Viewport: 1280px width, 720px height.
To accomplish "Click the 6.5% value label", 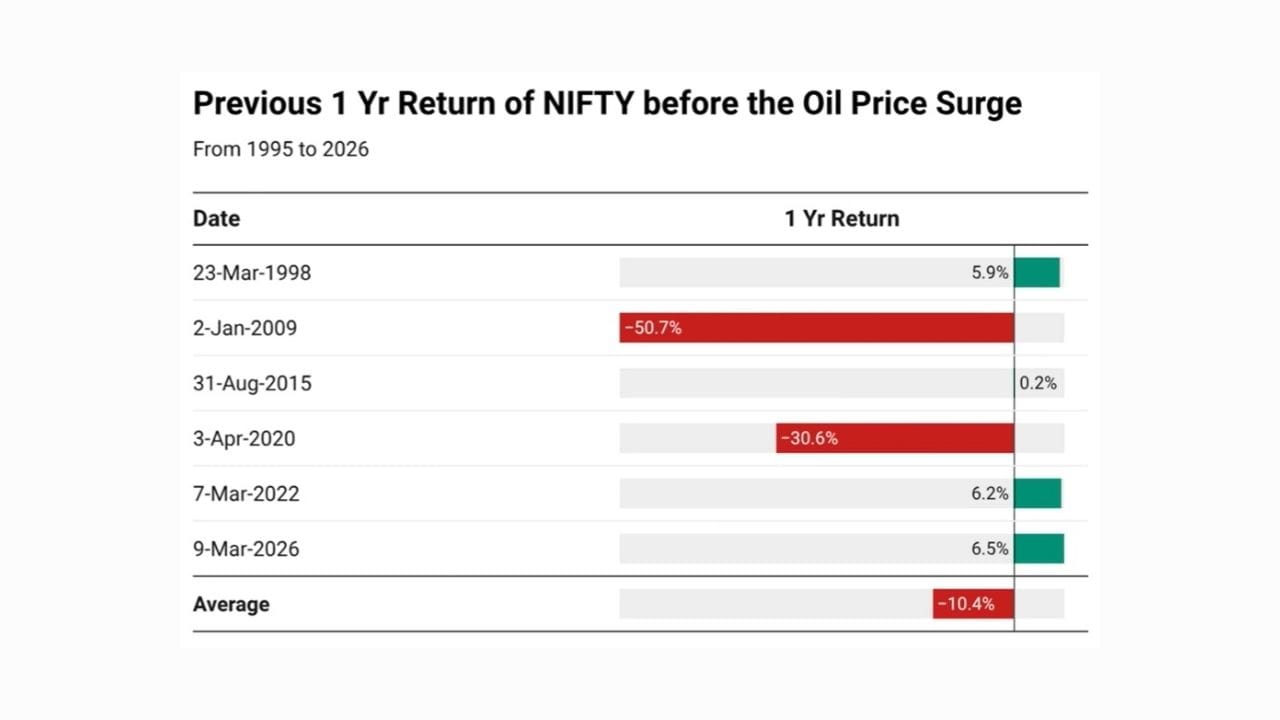I will click(x=990, y=549).
